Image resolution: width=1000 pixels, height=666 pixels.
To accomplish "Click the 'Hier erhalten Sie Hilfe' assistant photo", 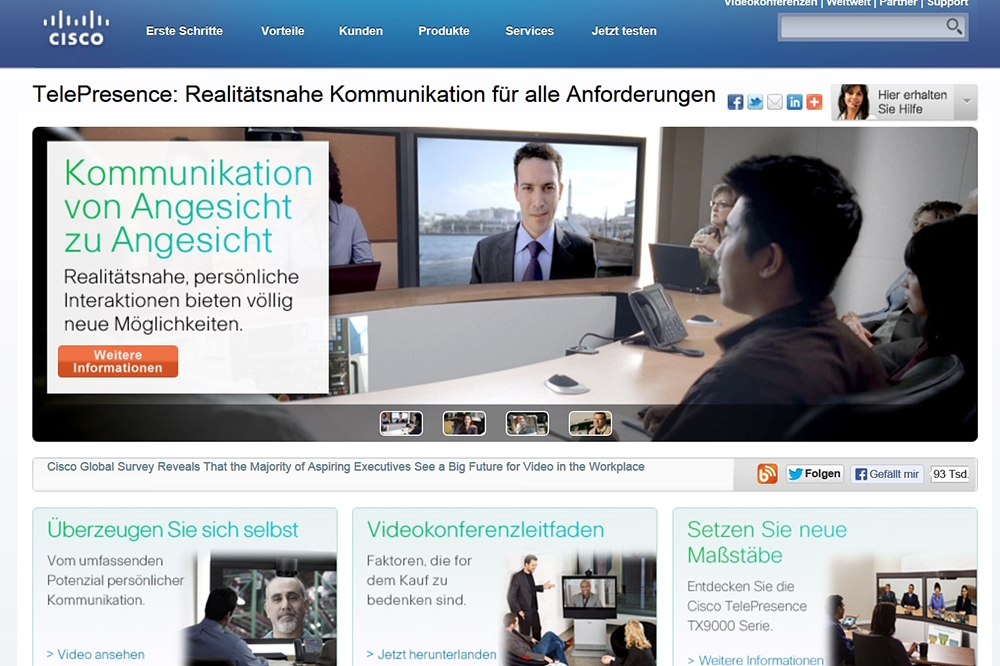I will tap(853, 102).
